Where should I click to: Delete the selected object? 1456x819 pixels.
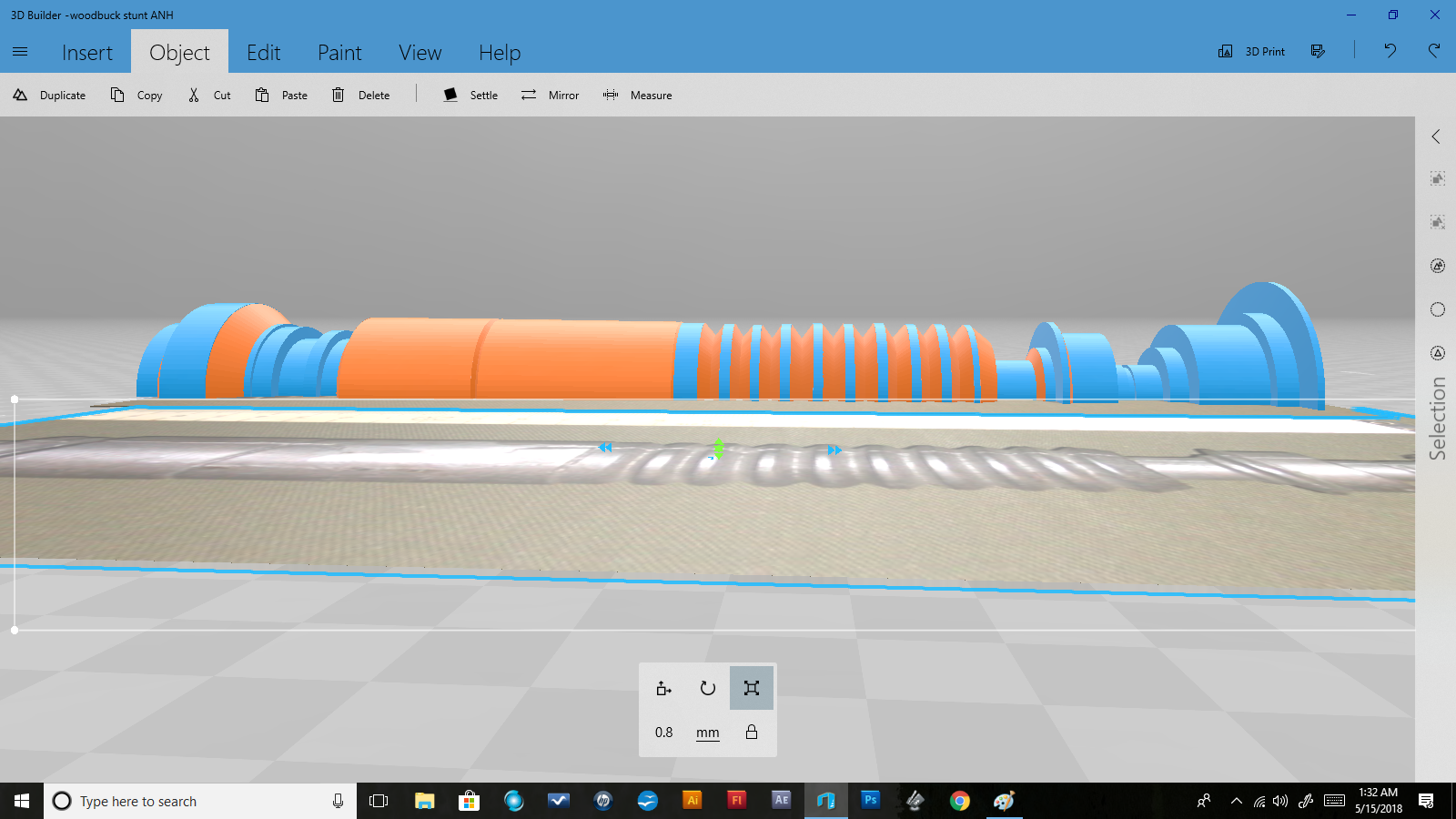pos(361,95)
